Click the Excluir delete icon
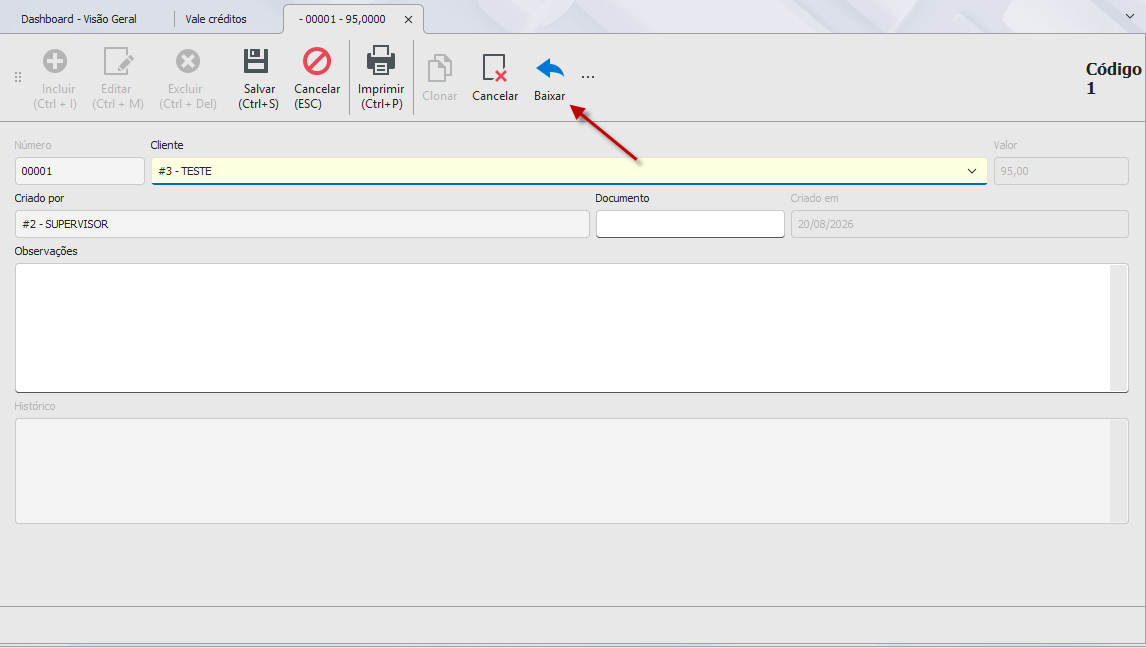The width and height of the screenshot is (1146, 648). pos(188,61)
